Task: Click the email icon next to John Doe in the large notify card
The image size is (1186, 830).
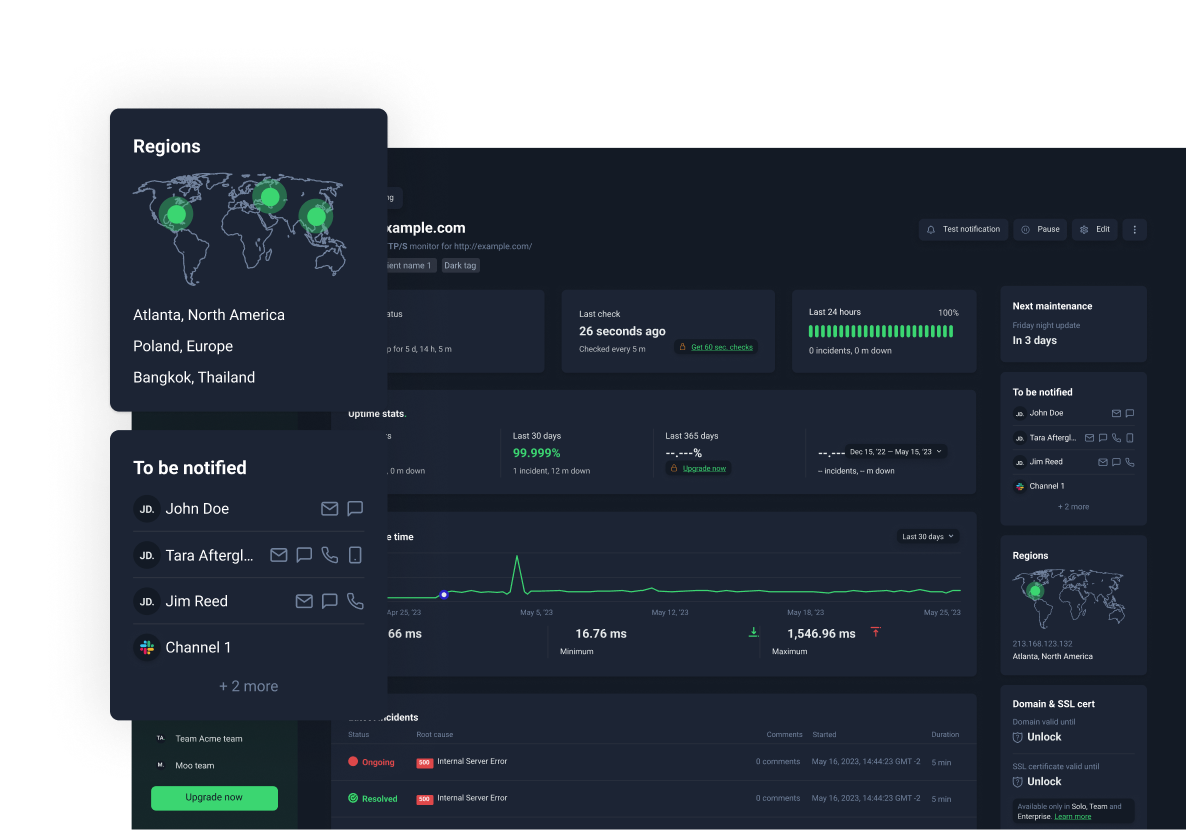Action: [329, 509]
